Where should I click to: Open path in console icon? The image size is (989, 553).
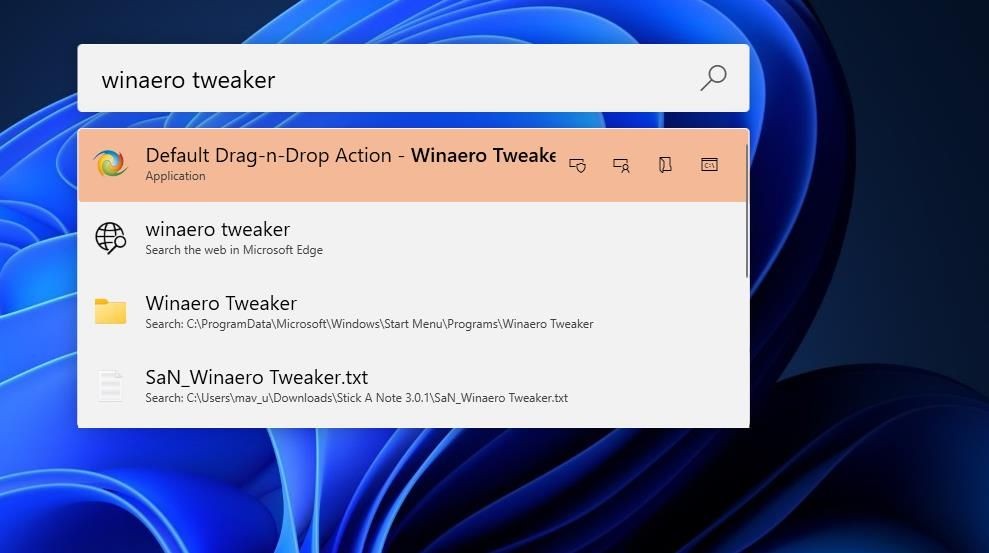(x=710, y=165)
